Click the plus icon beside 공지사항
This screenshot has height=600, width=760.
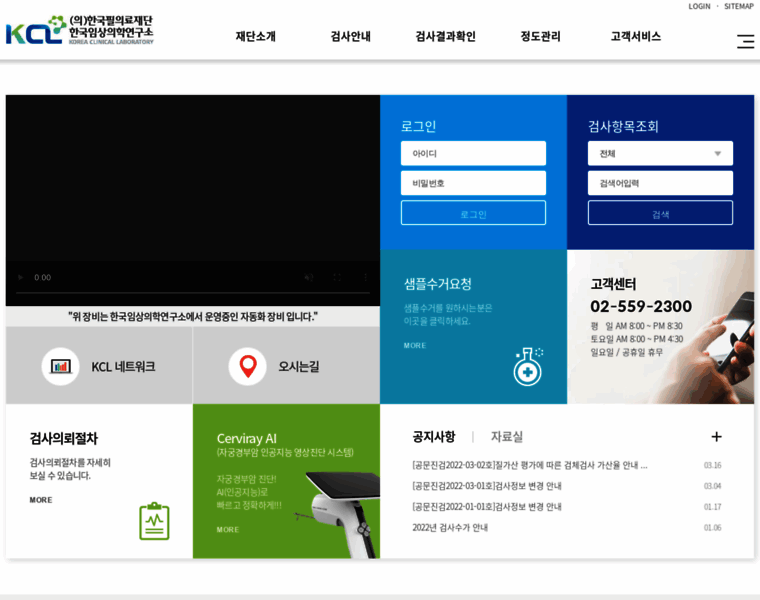point(716,437)
